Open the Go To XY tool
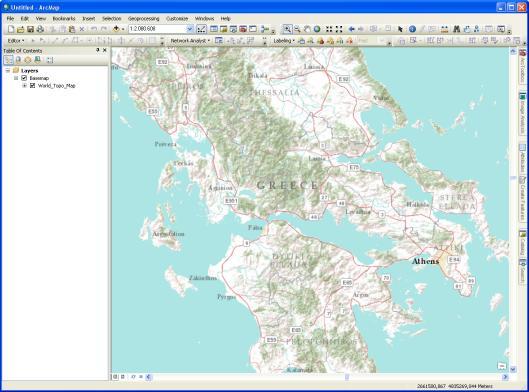This screenshot has height=392, width=529. [476, 29]
